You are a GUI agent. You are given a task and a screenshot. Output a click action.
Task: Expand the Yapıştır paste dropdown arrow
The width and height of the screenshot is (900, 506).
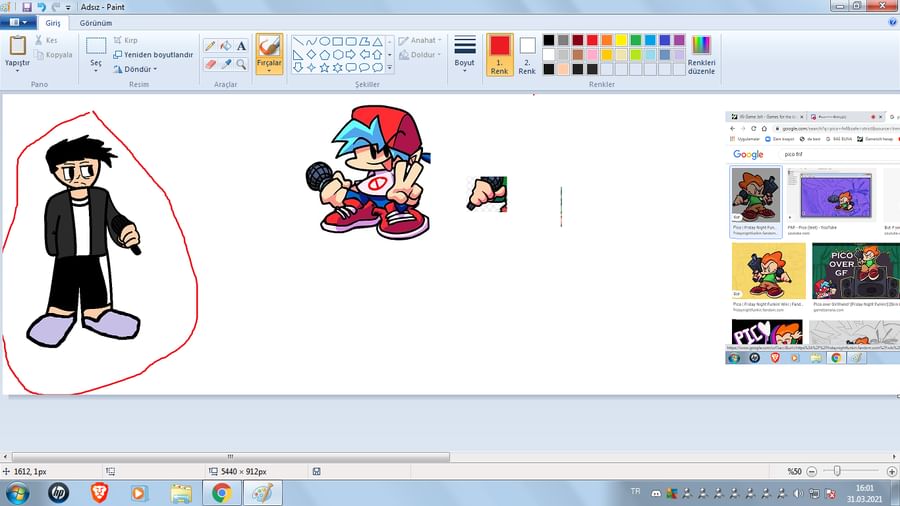[x=17, y=71]
